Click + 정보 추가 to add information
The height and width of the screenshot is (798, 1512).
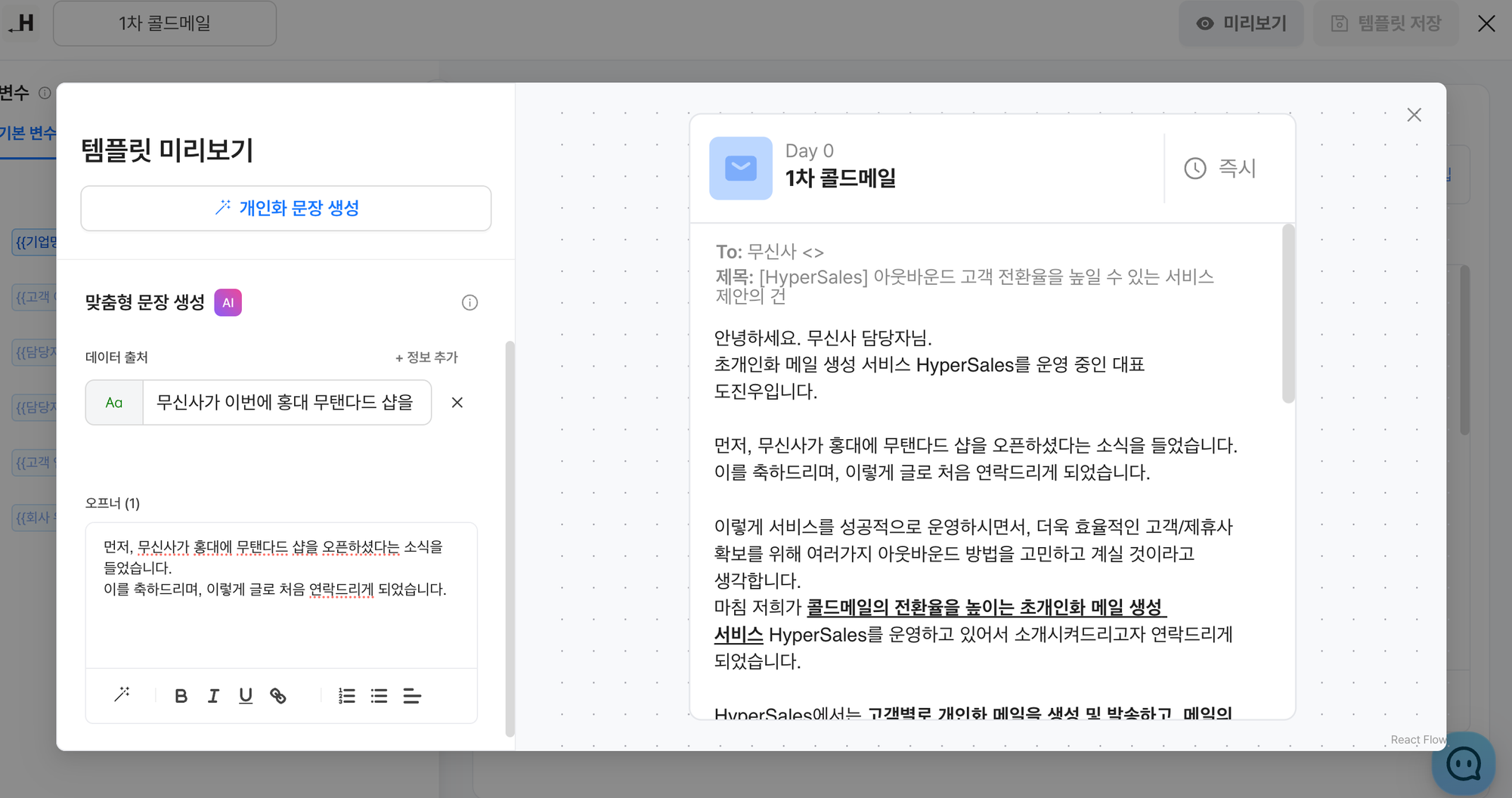pos(426,357)
